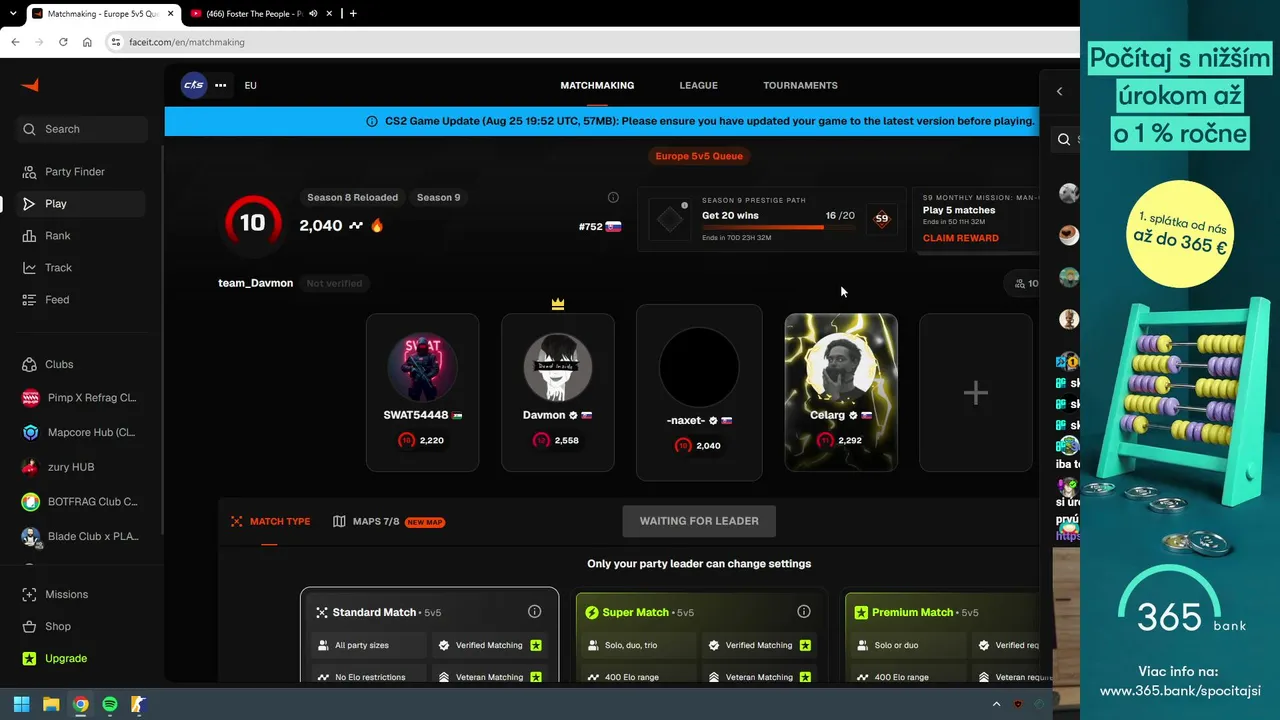The height and width of the screenshot is (720, 1280).
Task: Select the Maps 7/8 tab
Action: (389, 522)
